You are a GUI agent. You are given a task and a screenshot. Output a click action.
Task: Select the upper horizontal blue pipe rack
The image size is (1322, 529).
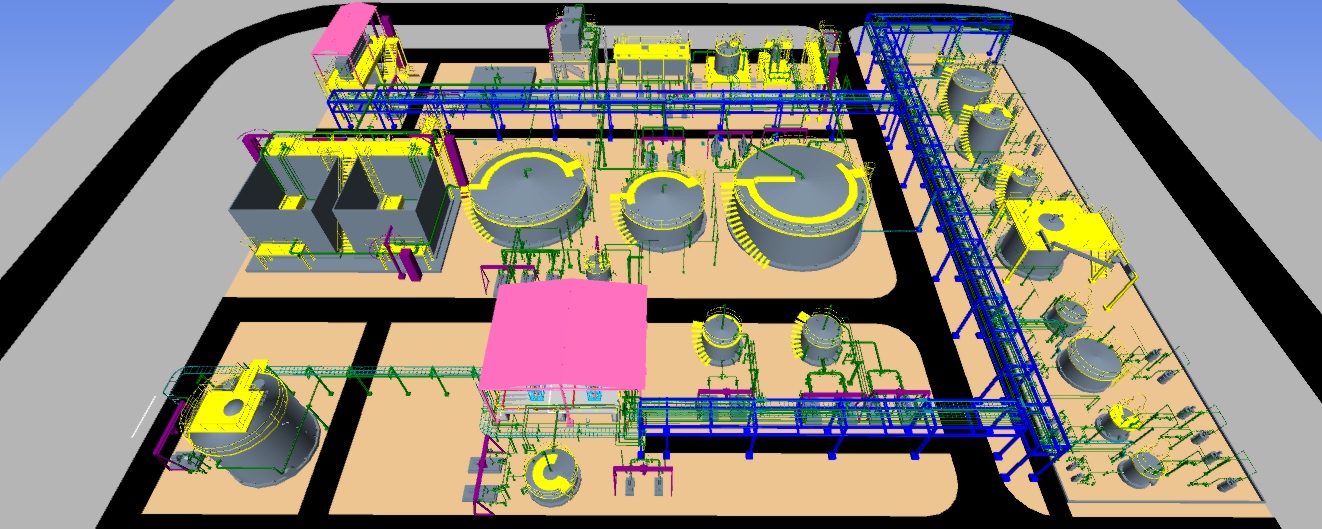tap(600, 98)
